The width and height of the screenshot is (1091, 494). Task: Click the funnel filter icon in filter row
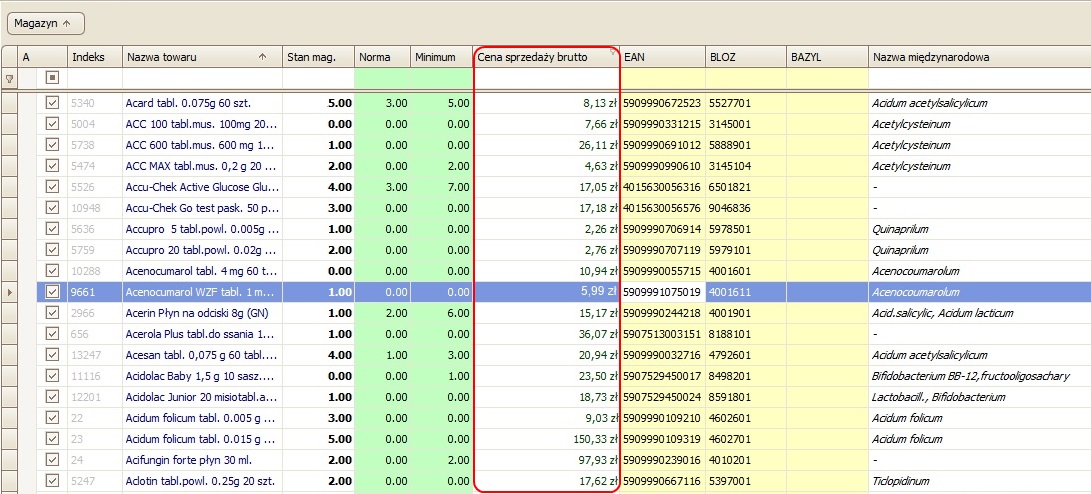point(9,78)
